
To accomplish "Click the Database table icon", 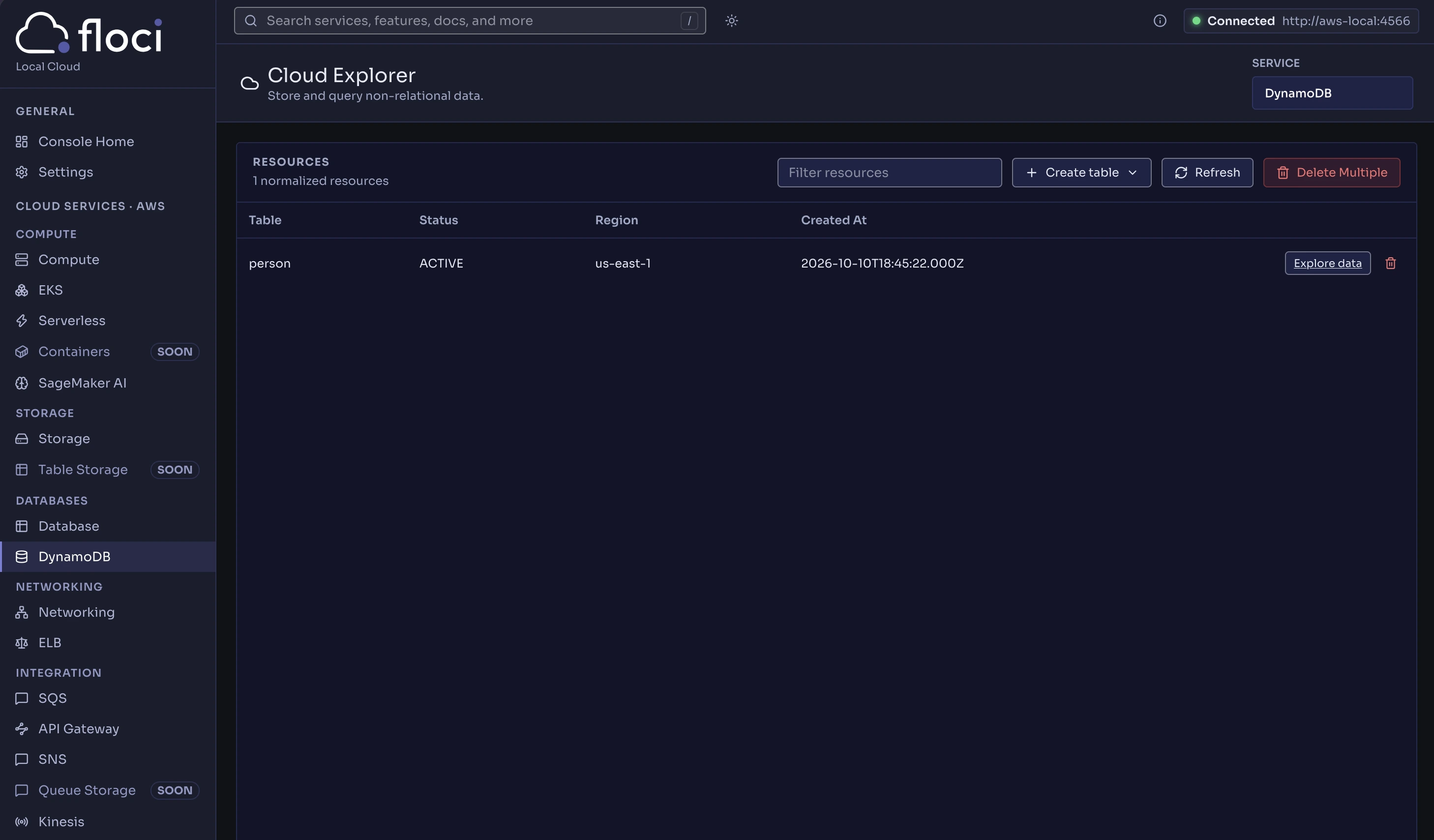I will [x=22, y=526].
